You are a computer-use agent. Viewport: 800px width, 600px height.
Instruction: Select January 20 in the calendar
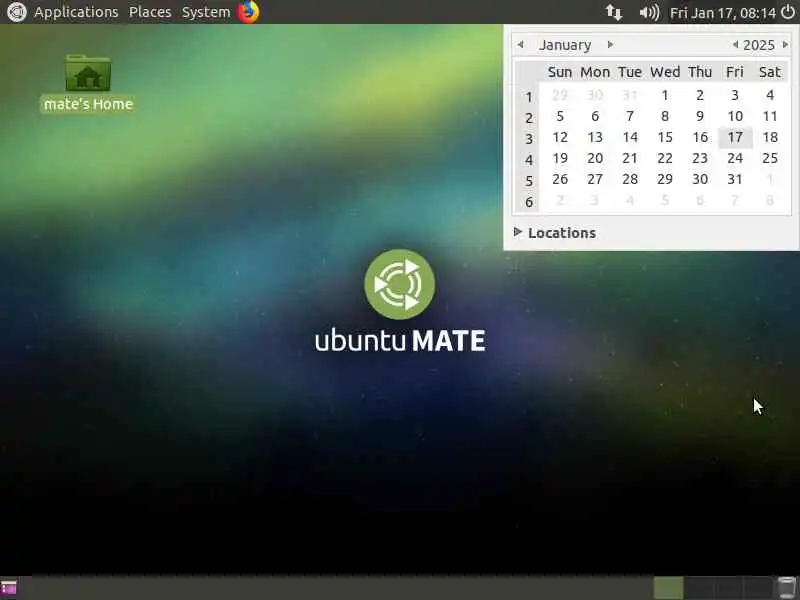coord(595,158)
